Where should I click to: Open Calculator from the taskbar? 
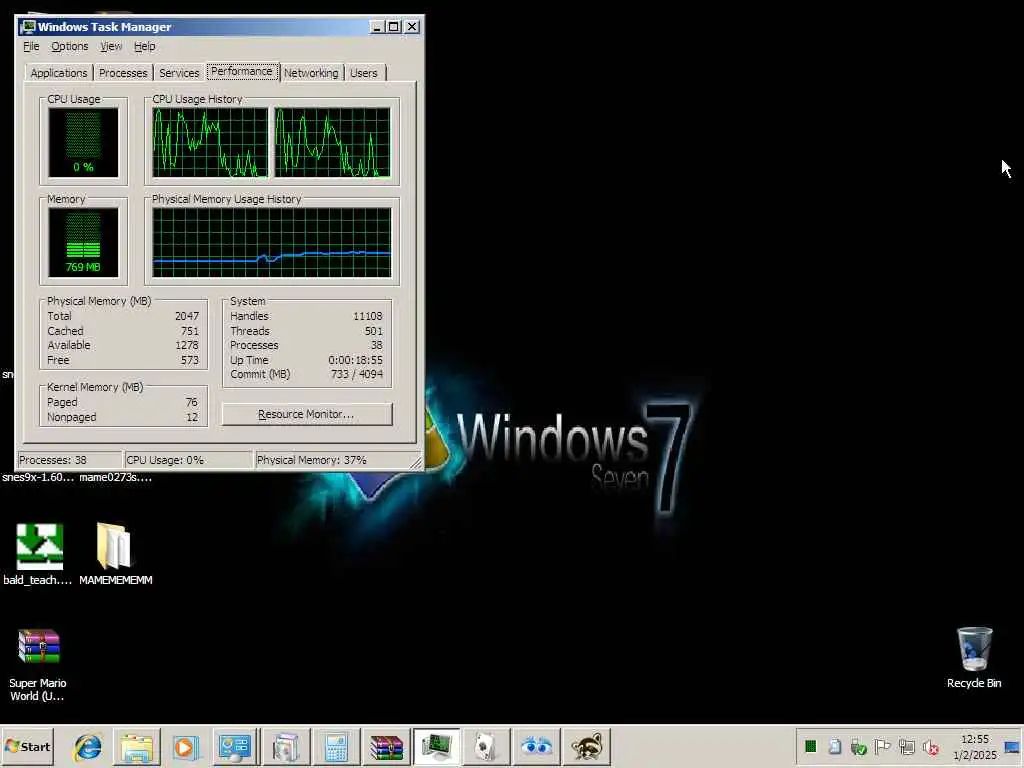point(336,747)
